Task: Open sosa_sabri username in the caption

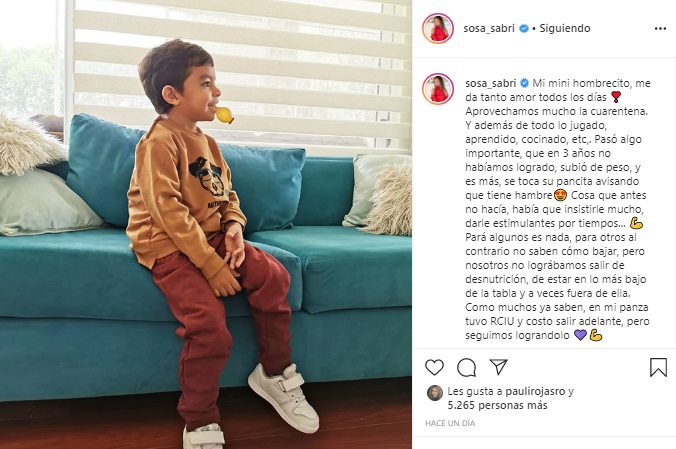Action: (491, 83)
